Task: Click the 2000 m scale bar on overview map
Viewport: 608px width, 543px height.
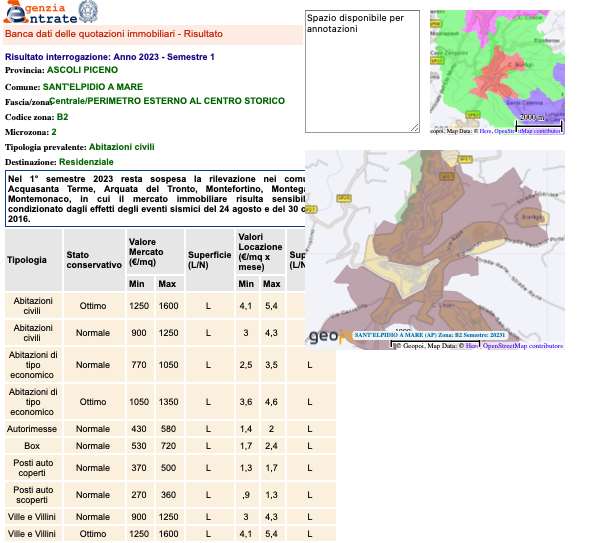Action: point(539,119)
